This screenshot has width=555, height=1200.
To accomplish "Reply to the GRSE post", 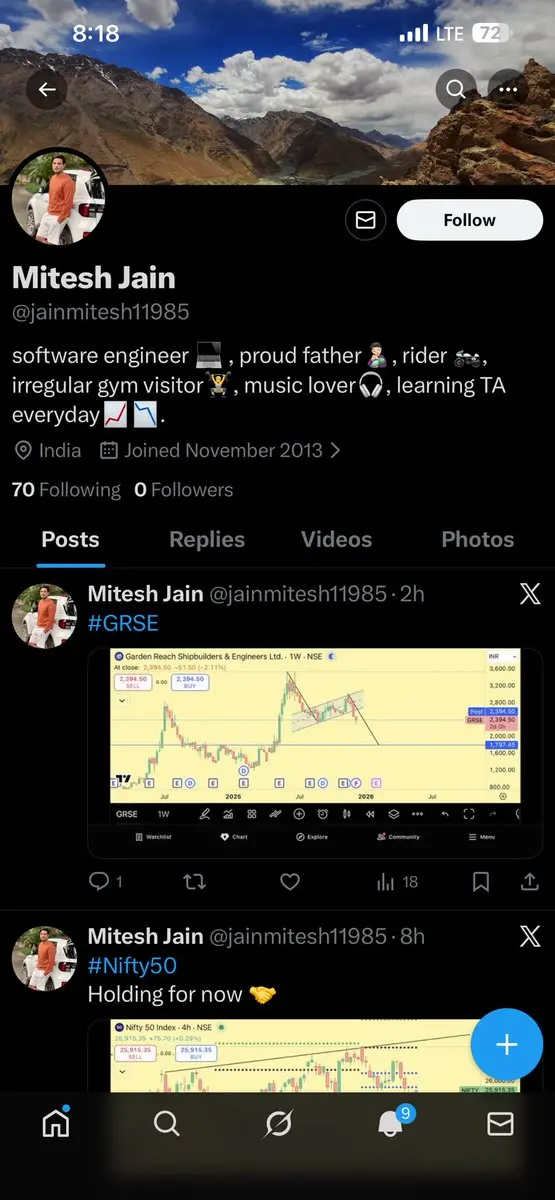I will pyautogui.click(x=105, y=882).
